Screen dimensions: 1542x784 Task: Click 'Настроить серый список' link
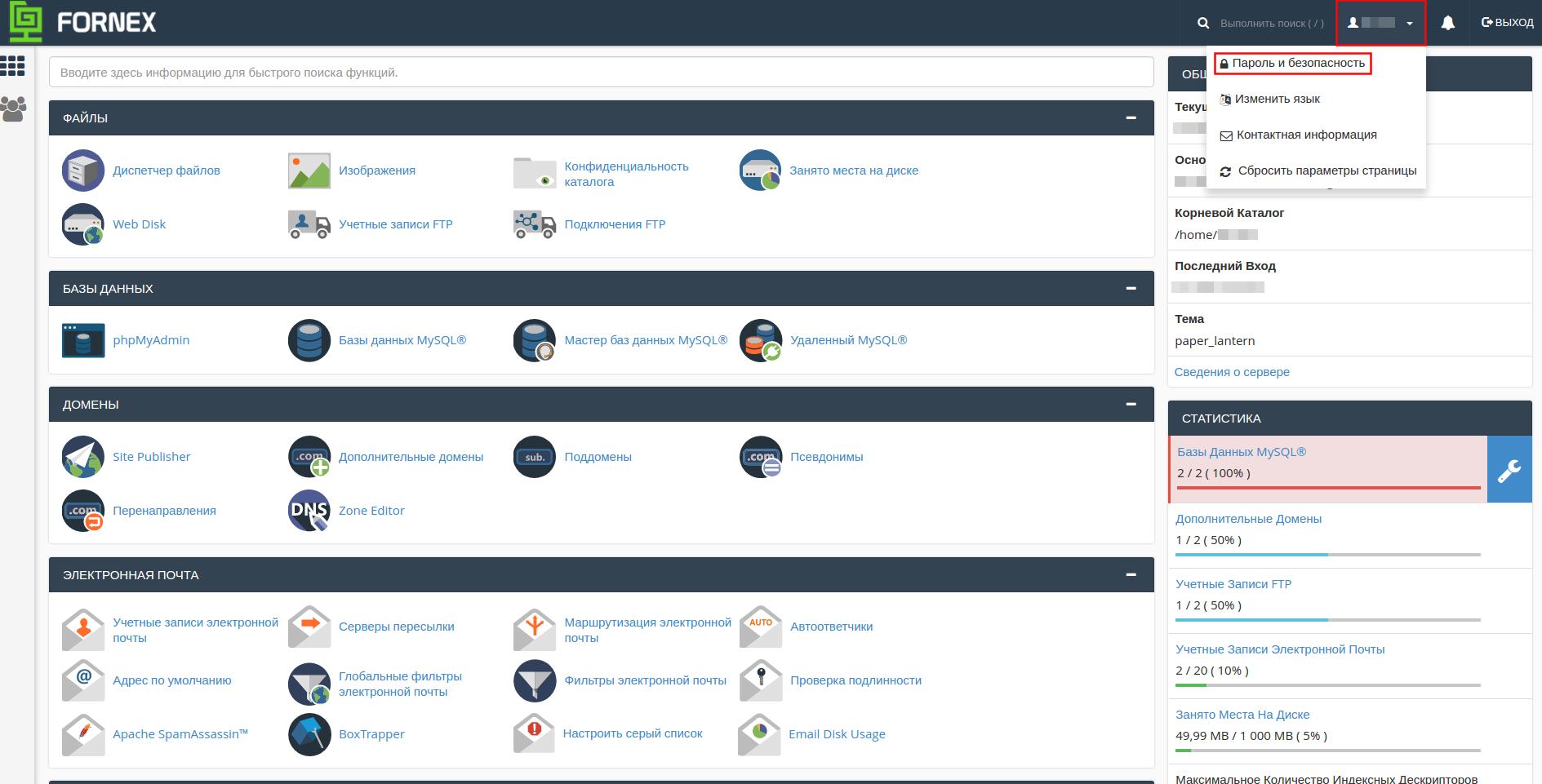633,733
